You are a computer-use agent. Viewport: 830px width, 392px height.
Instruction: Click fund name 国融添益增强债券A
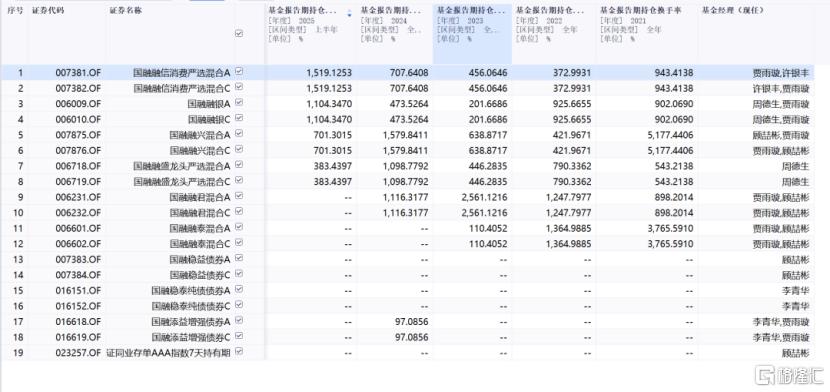[x=191, y=322]
